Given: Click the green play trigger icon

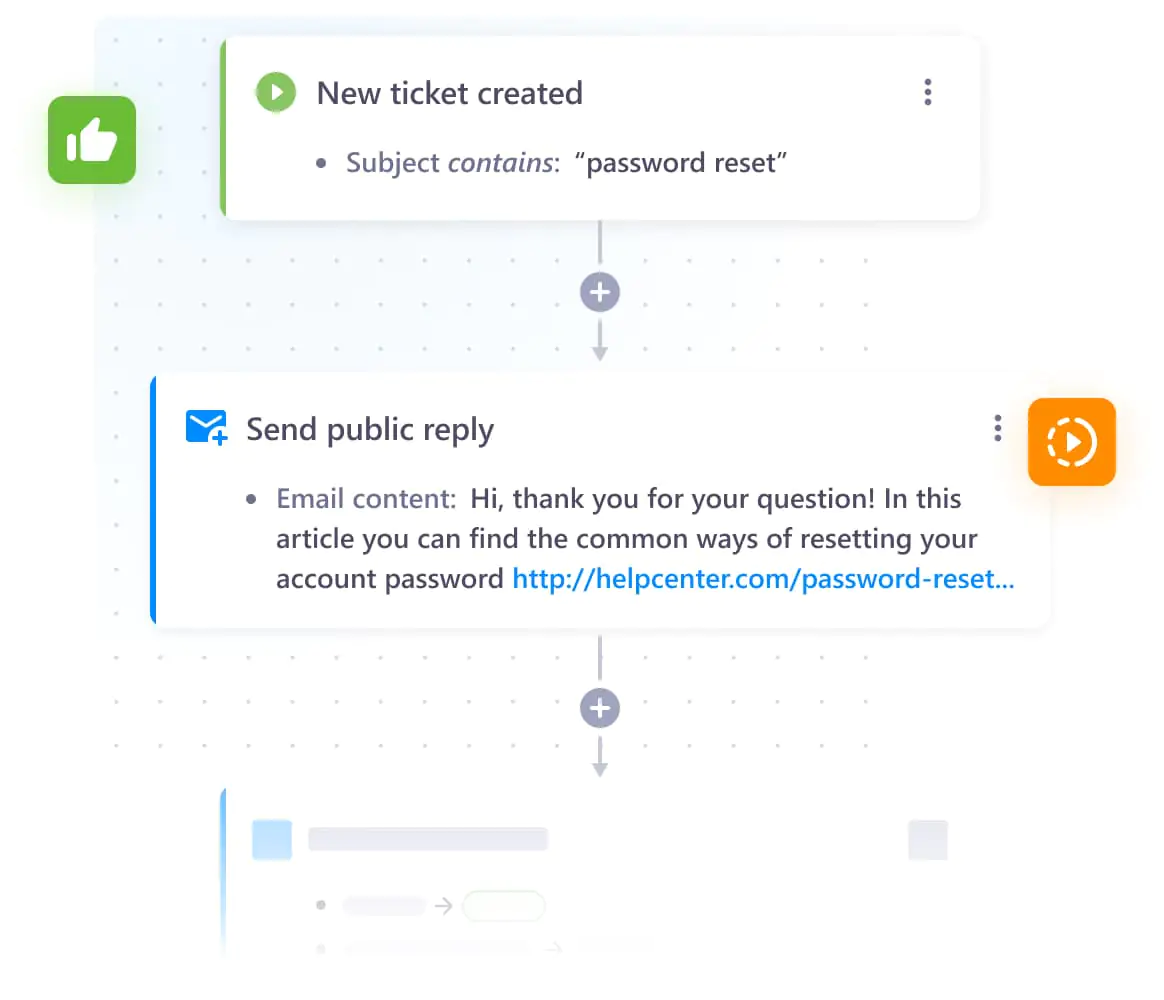Looking at the screenshot, I should [x=275, y=92].
